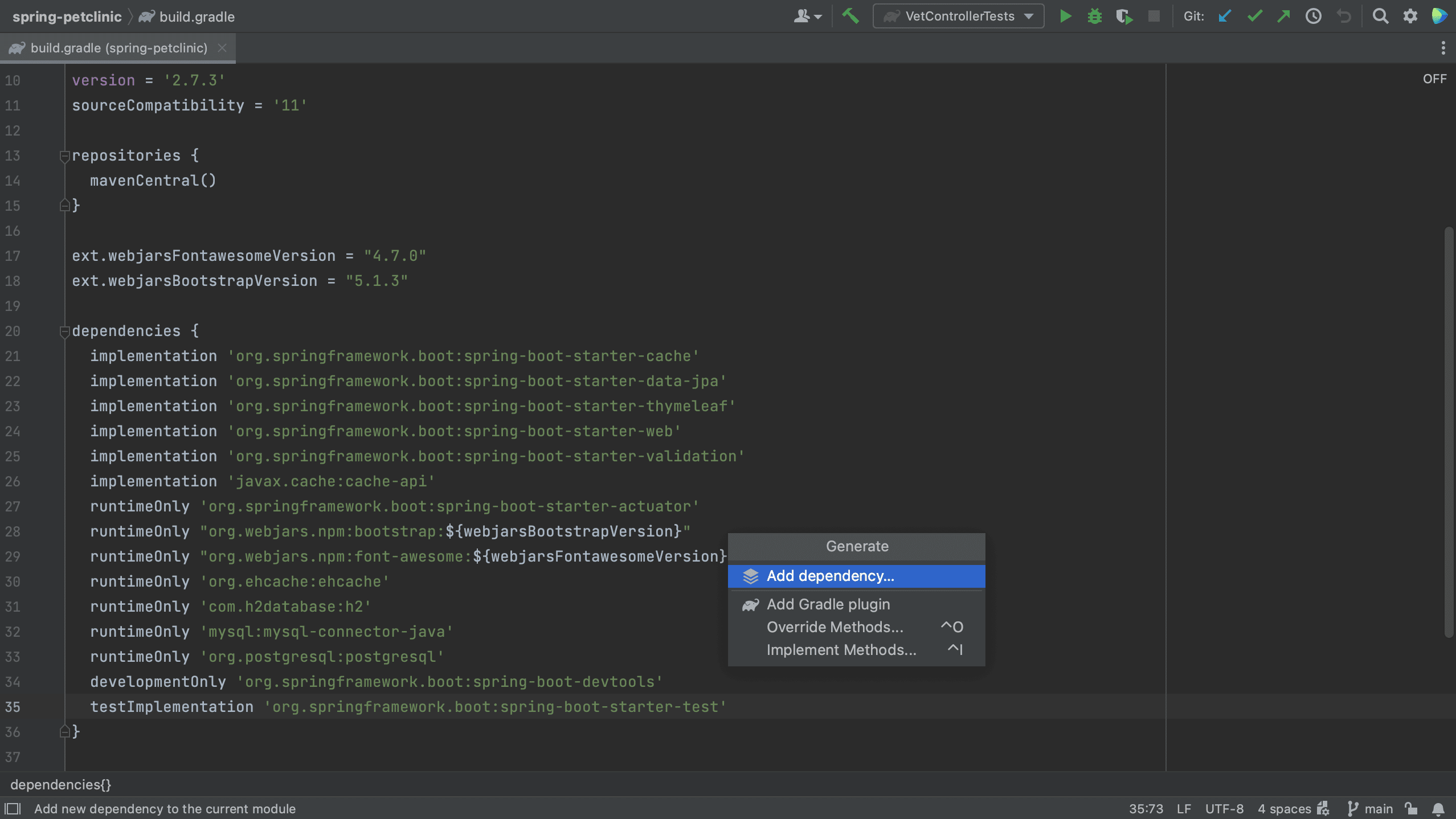Start debugging with the bug icon
The width and height of the screenshot is (1456, 819).
(x=1094, y=16)
